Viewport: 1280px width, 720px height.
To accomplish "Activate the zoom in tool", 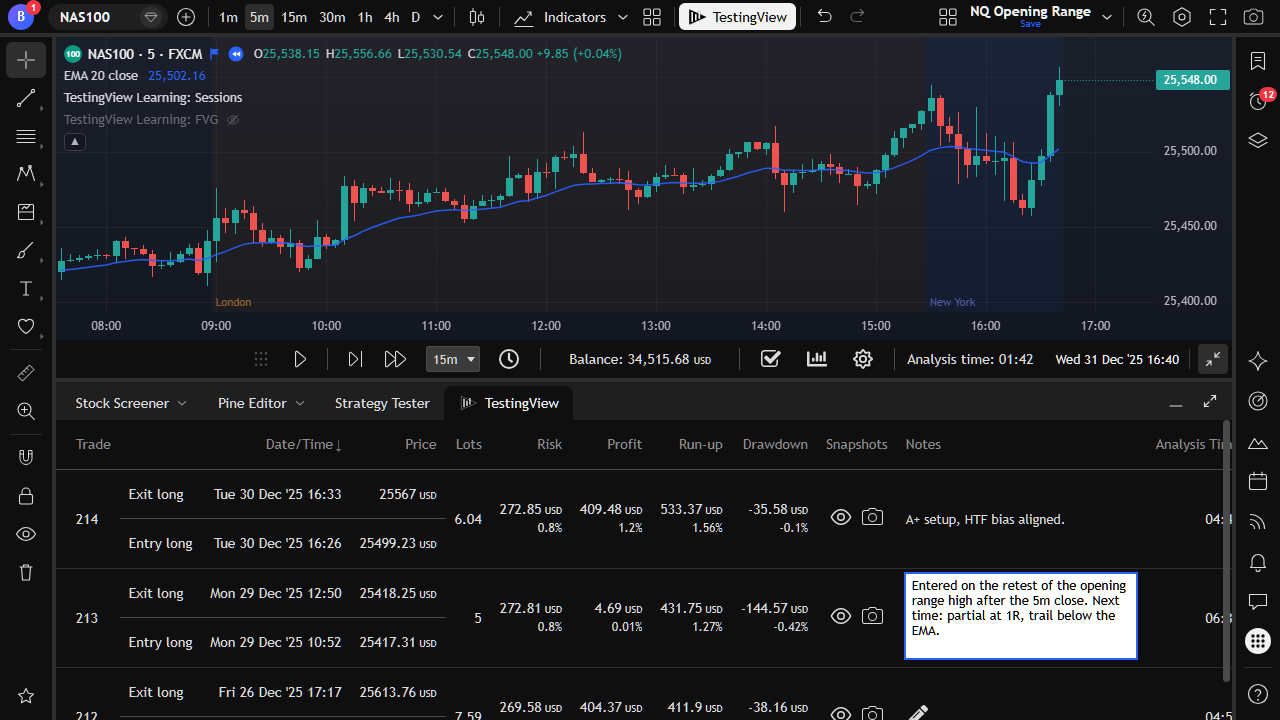I will pos(26,410).
